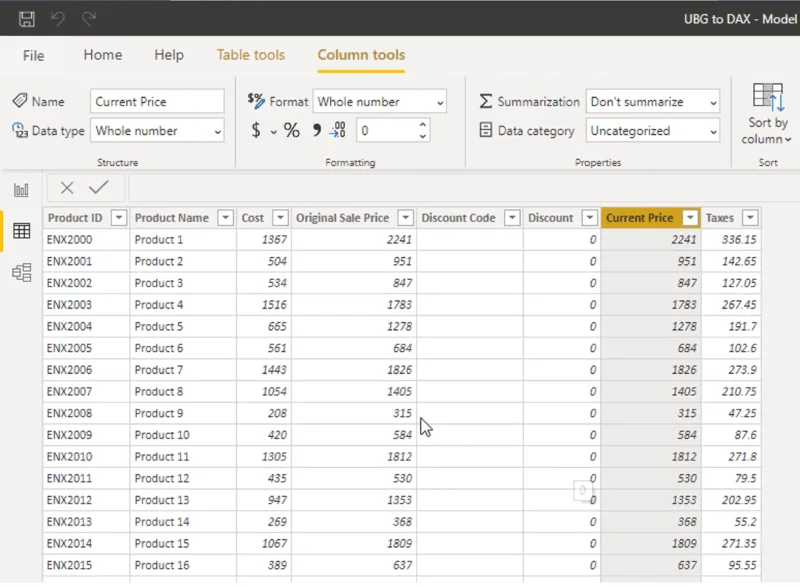Apply currency format with dollar icon

pyautogui.click(x=256, y=130)
